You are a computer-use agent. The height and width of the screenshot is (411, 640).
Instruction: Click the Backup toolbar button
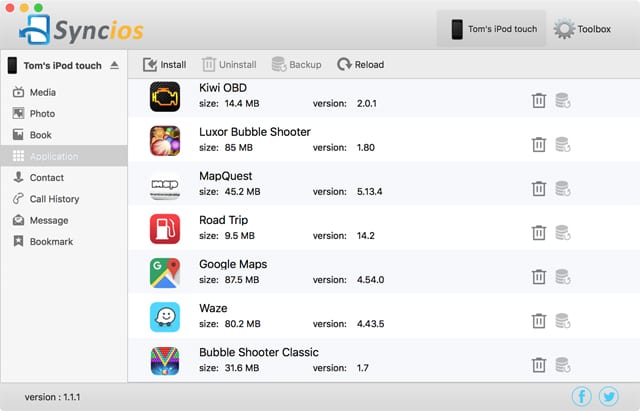tap(296, 65)
